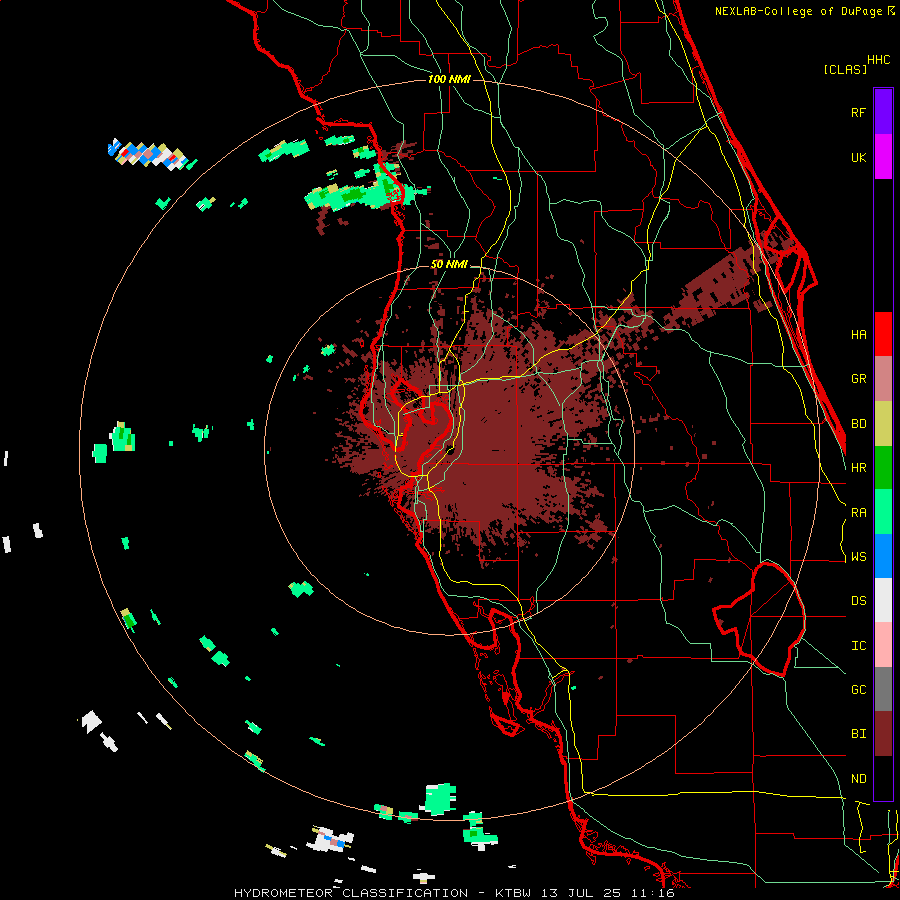Click the IC light pink legend color
The height and width of the screenshot is (900, 900).
[883, 645]
